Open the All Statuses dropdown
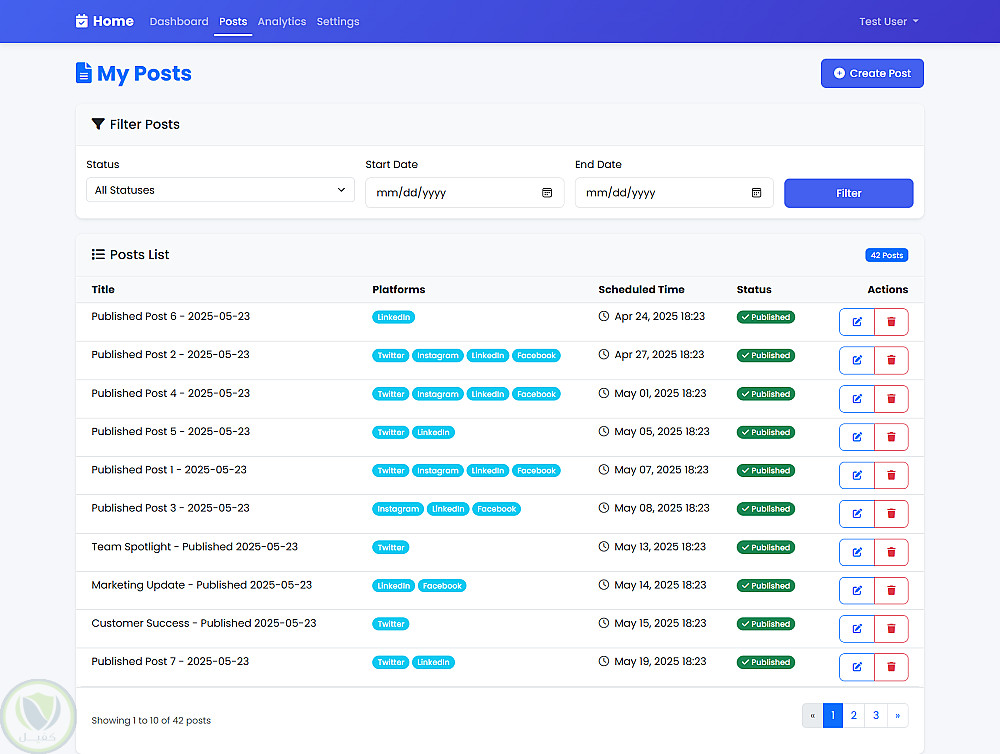The image size is (1000, 754). (x=220, y=190)
